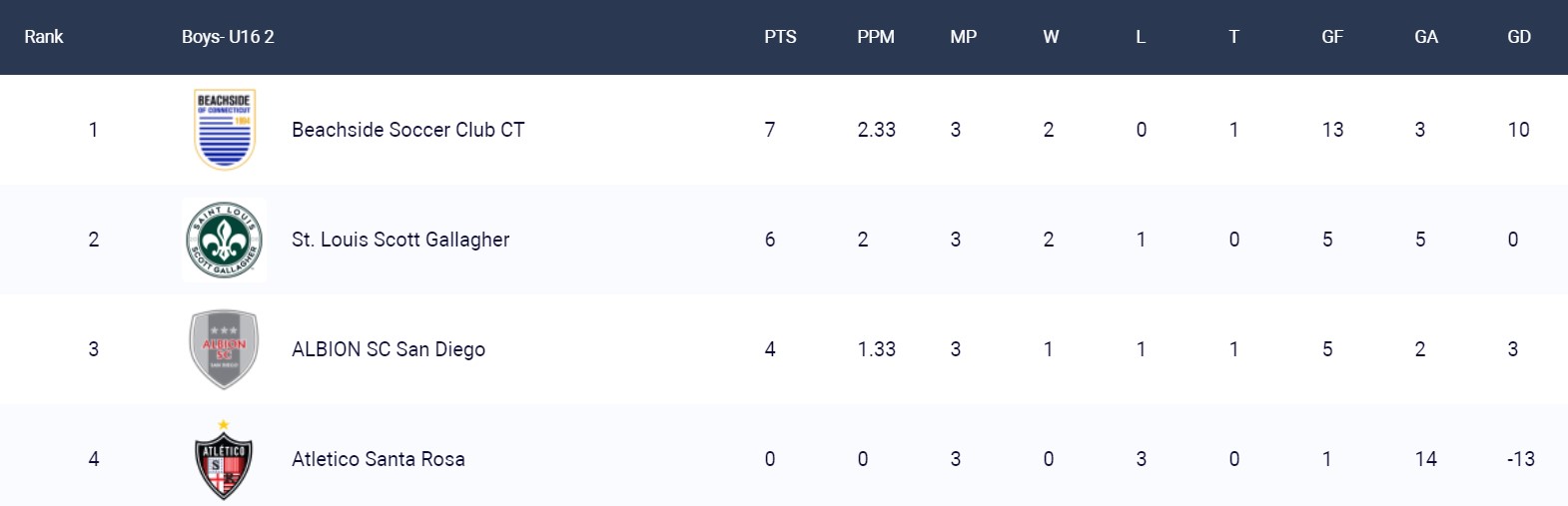
Task: Click the Atletico Santa Rosa badge
Action: [x=224, y=460]
